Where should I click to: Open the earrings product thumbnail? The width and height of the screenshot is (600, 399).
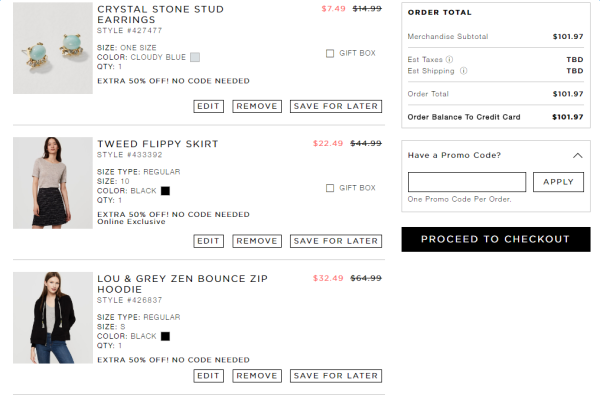[53, 48]
